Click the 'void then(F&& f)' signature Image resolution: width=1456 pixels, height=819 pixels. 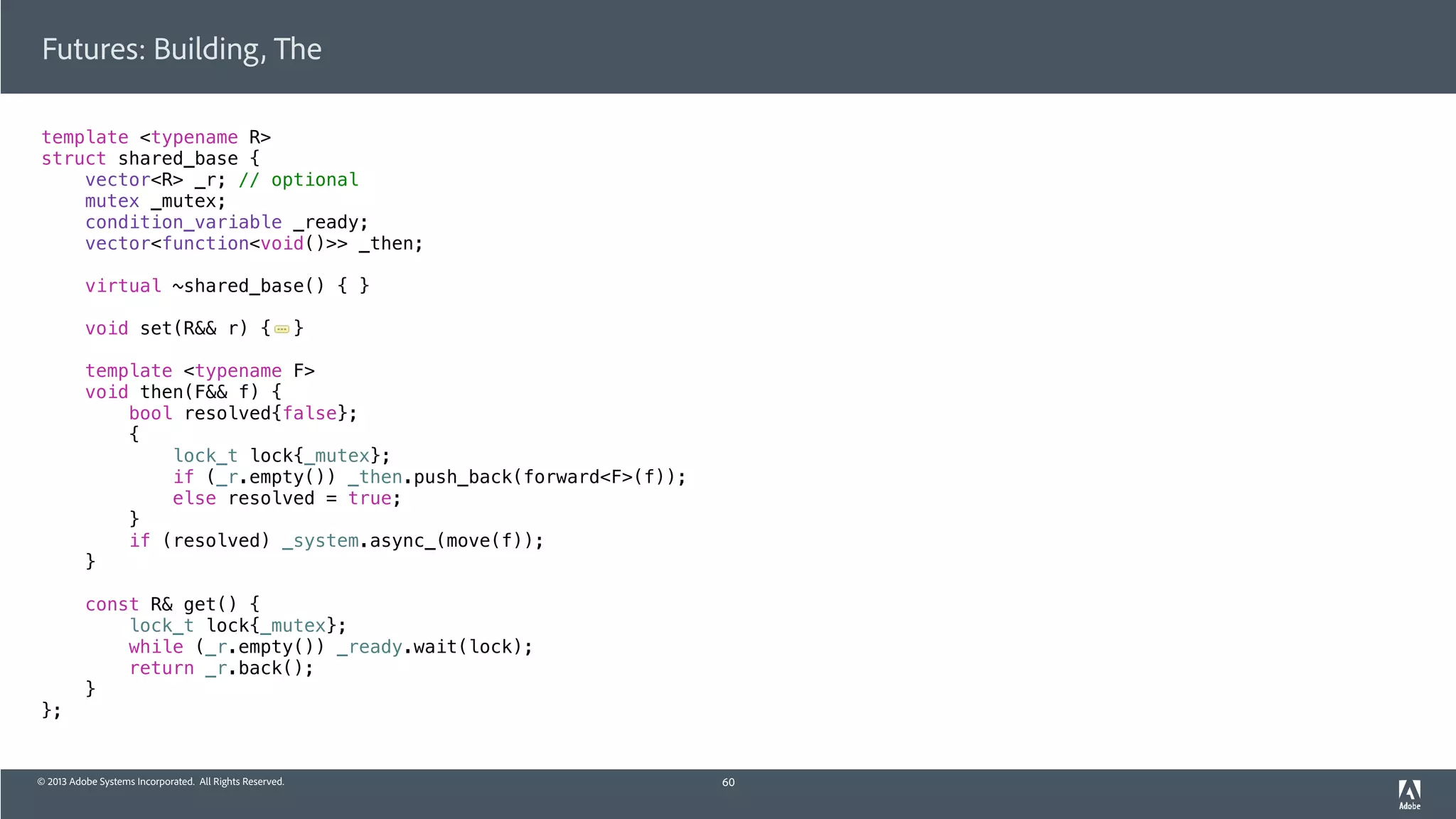(183, 392)
